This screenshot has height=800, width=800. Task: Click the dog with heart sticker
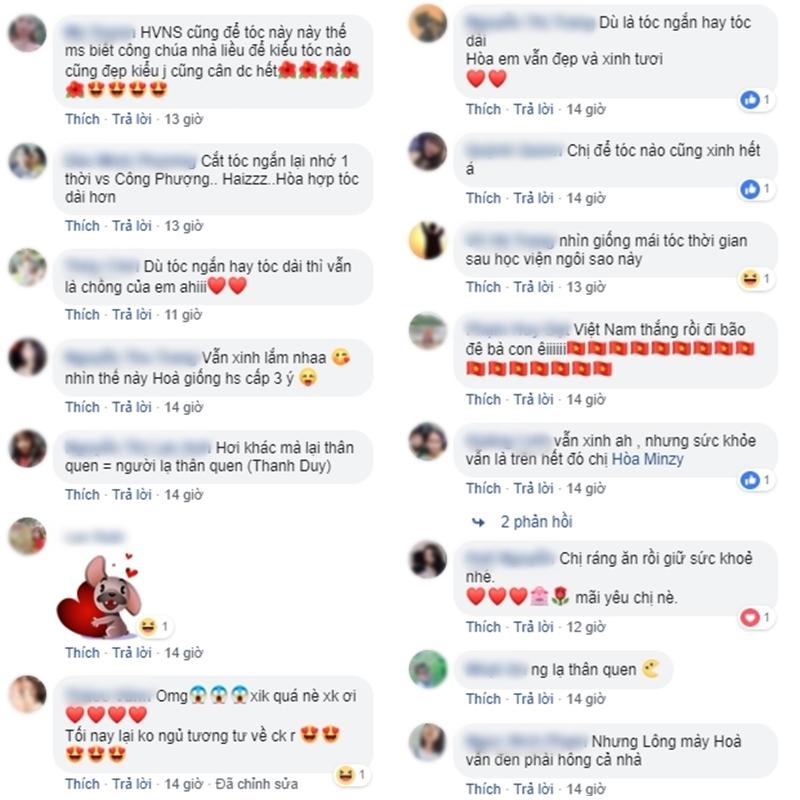pyautogui.click(x=98, y=596)
